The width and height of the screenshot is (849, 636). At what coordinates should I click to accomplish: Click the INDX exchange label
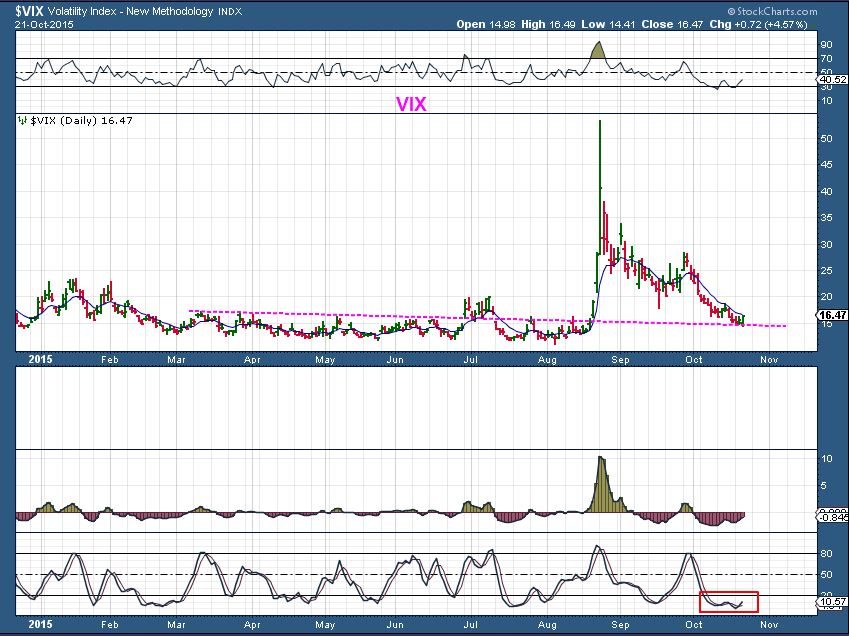230,12
